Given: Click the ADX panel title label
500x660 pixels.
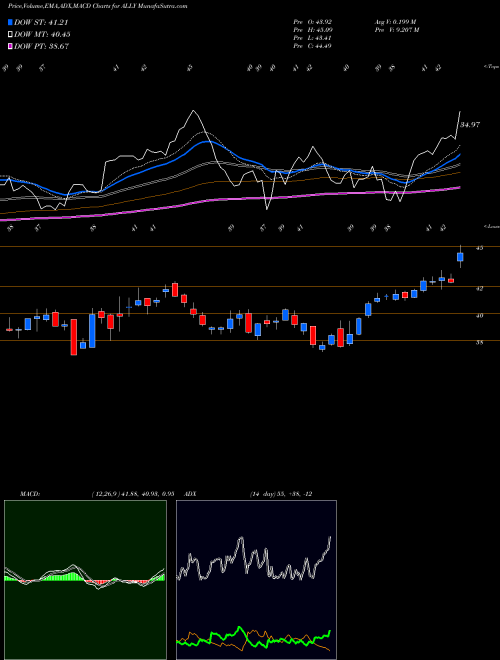Looking at the screenshot, I should (191, 494).
